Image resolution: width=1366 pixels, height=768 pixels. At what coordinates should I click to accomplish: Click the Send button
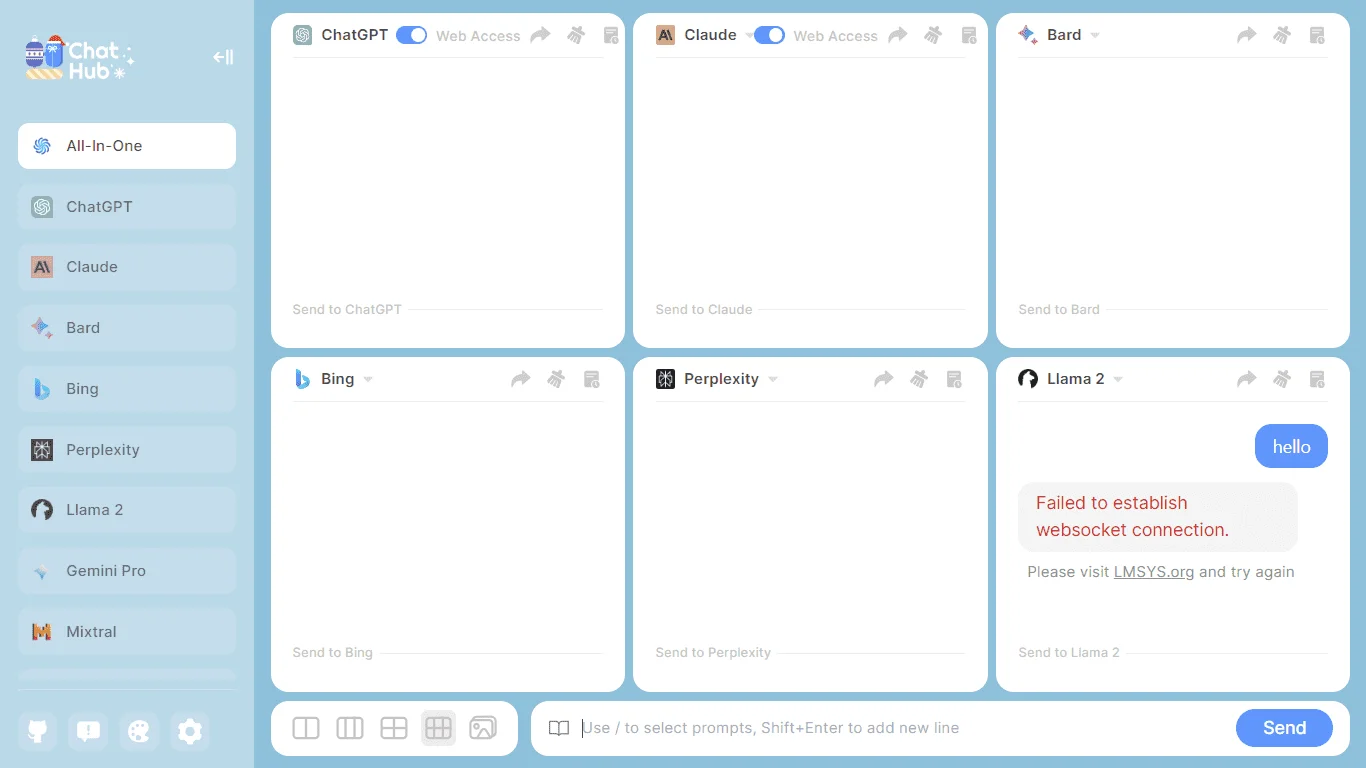point(1284,728)
